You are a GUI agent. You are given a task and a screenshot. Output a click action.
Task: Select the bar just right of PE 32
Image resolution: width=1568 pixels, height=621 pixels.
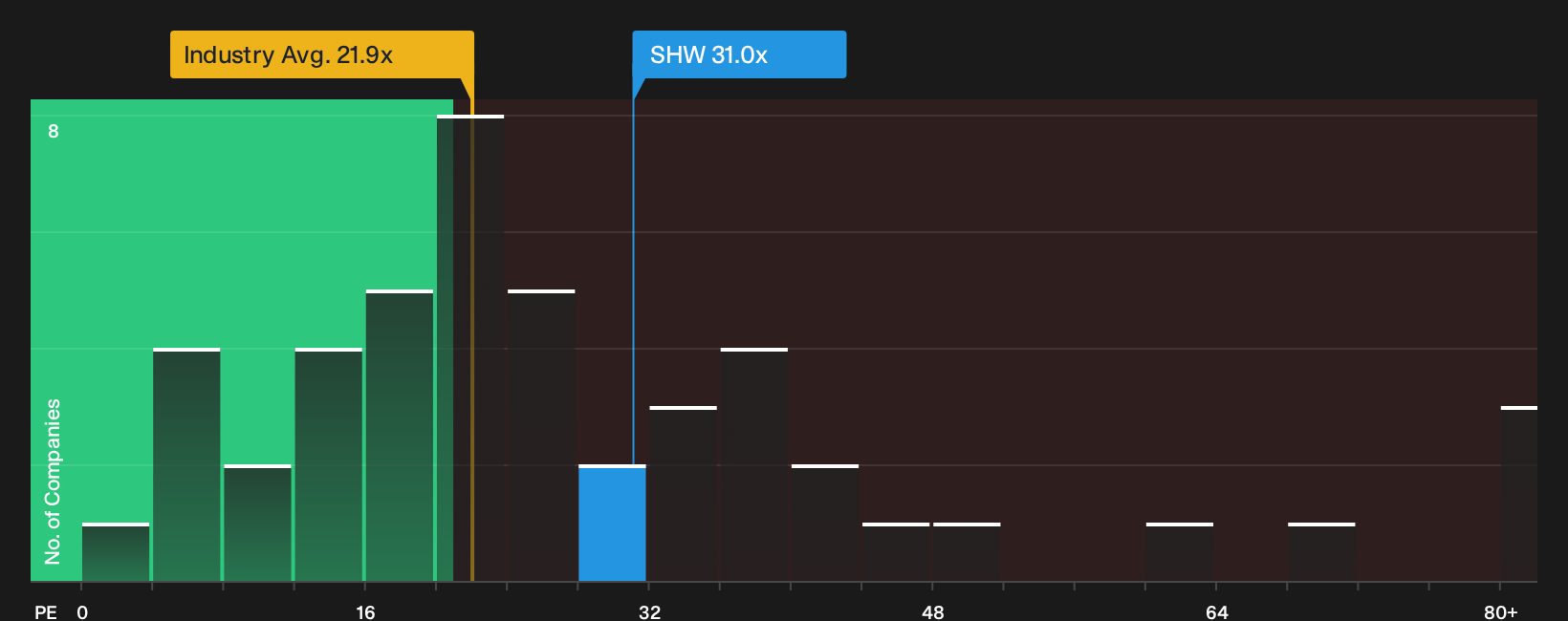(x=683, y=494)
